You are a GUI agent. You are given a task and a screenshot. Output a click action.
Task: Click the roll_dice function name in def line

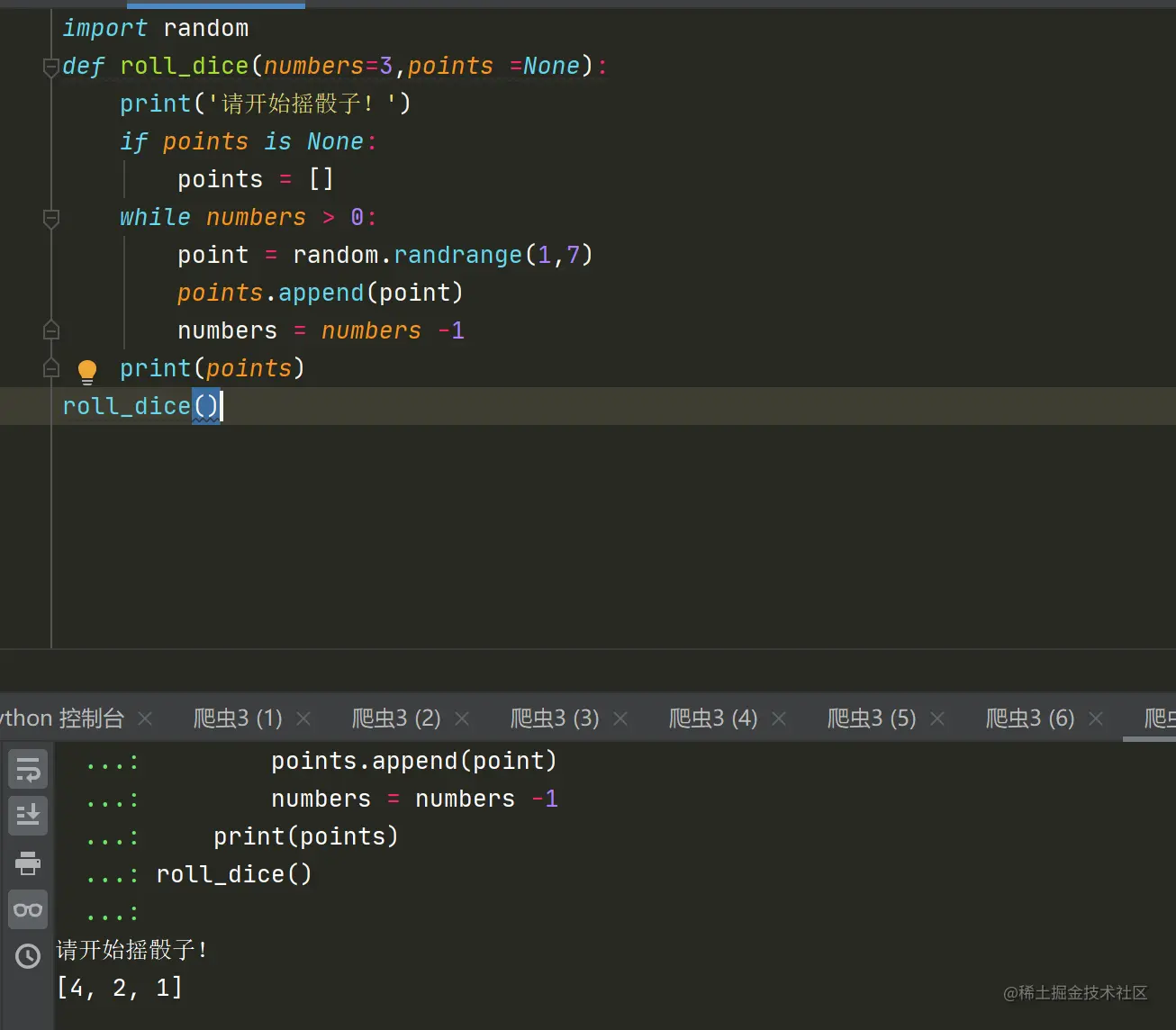(184, 67)
